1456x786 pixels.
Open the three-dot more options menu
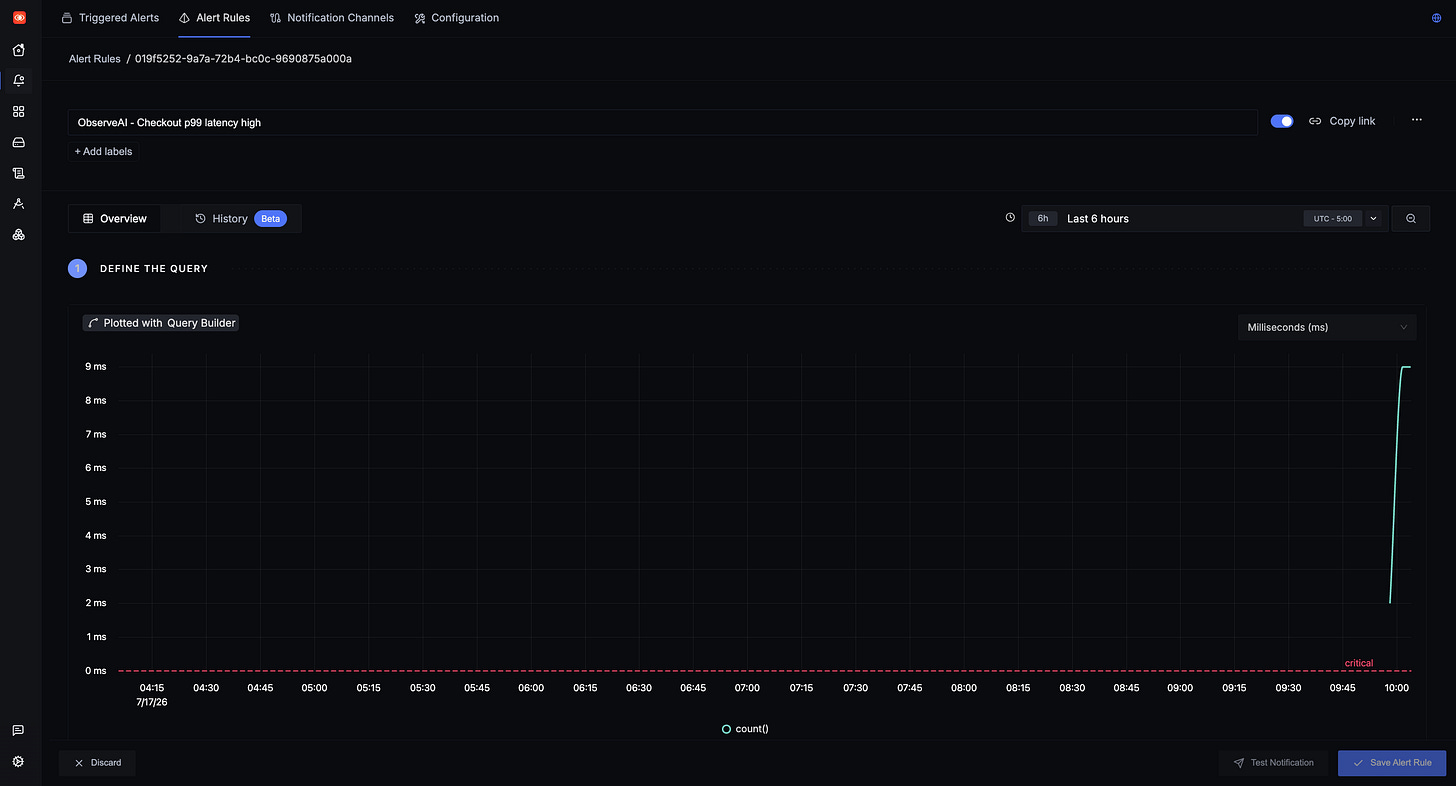[1417, 120]
